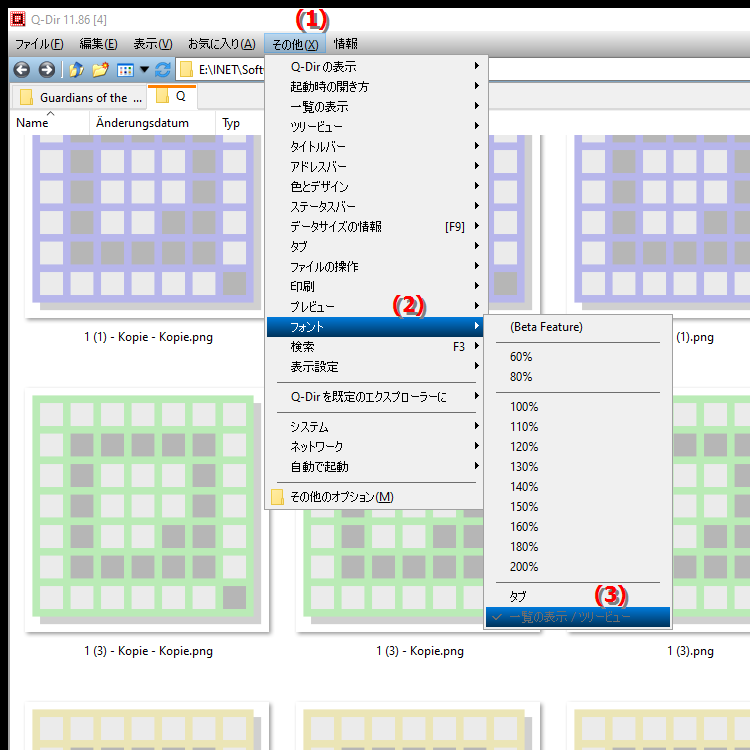Switch to the Guardians of the ... tab

click(x=81, y=98)
